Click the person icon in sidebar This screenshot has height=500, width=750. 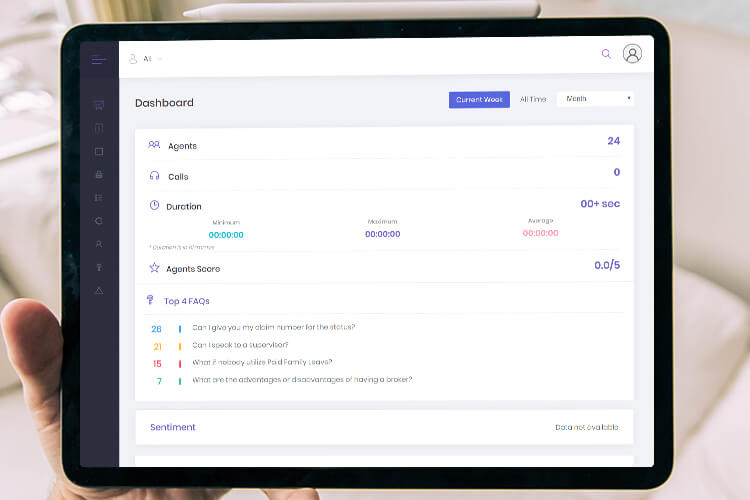click(x=98, y=243)
